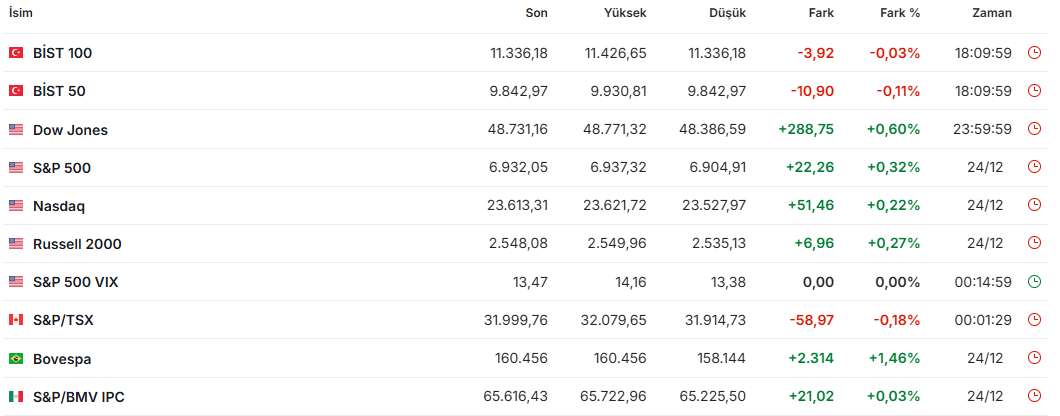Click the clock icon in BİST 100 row
The width and height of the screenshot is (1060, 416).
click(x=1034, y=53)
